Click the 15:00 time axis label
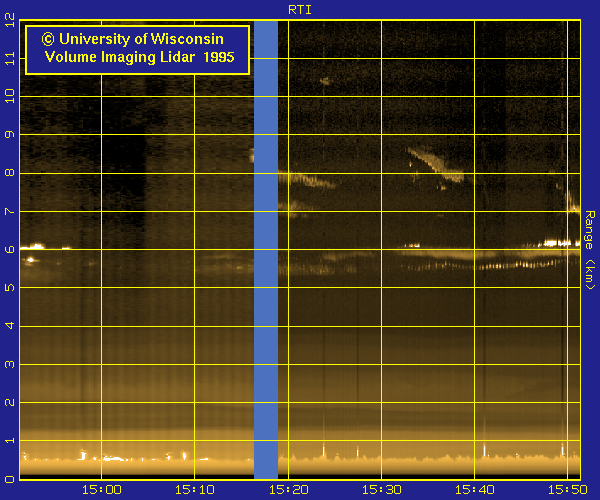600x500 pixels. [x=102, y=490]
